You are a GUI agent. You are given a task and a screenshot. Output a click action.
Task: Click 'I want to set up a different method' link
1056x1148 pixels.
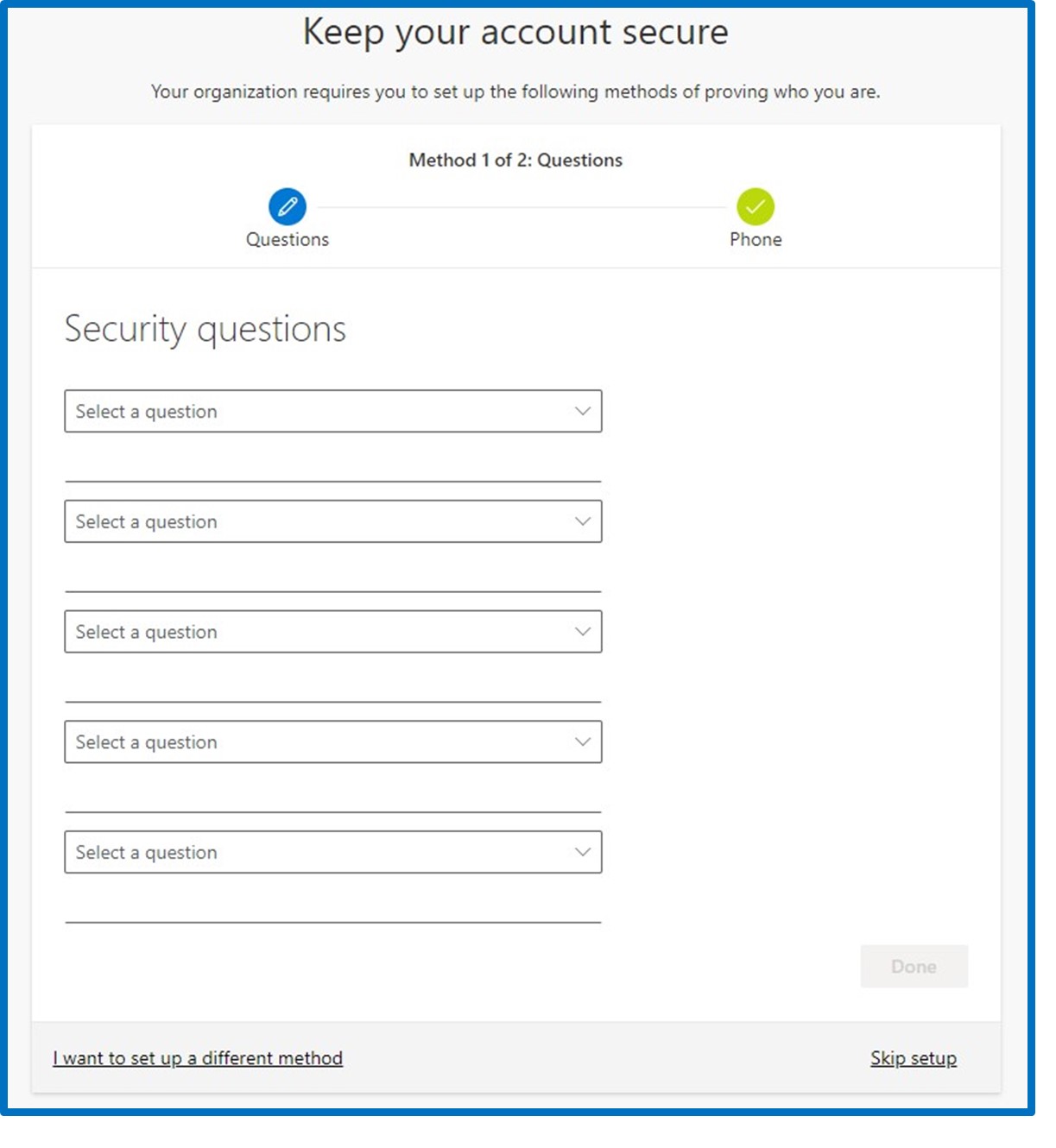point(198,1058)
